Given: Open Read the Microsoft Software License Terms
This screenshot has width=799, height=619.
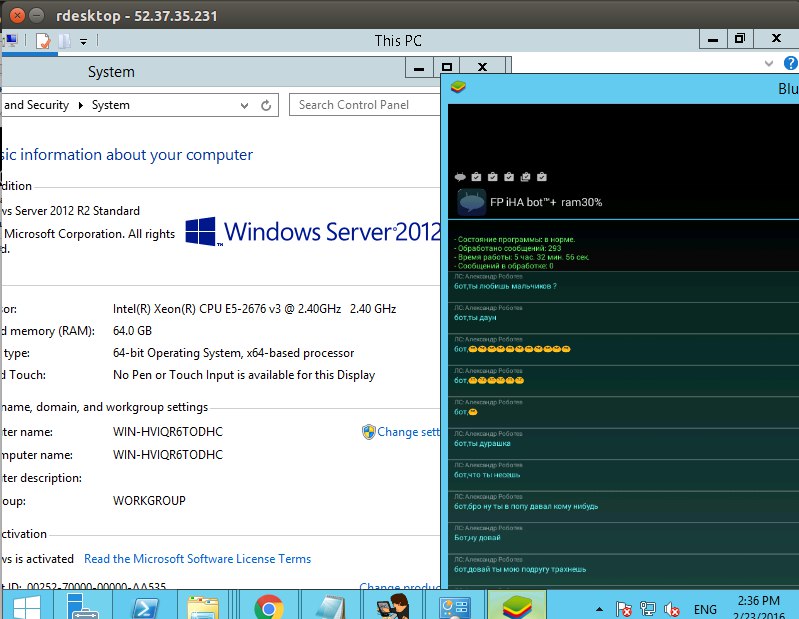Looking at the screenshot, I should (197, 559).
